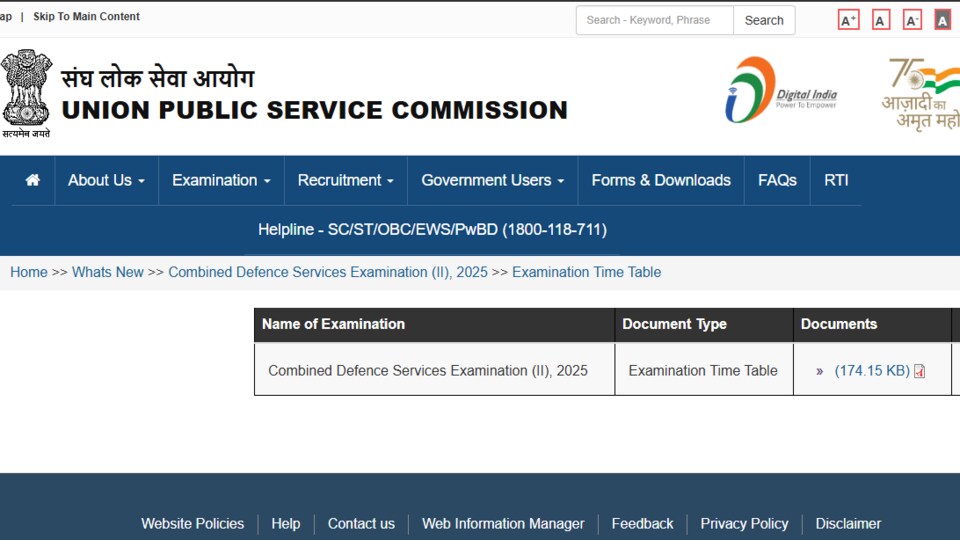Decrease font size with A- icon
Viewport: 960px width, 540px height.
(x=912, y=20)
